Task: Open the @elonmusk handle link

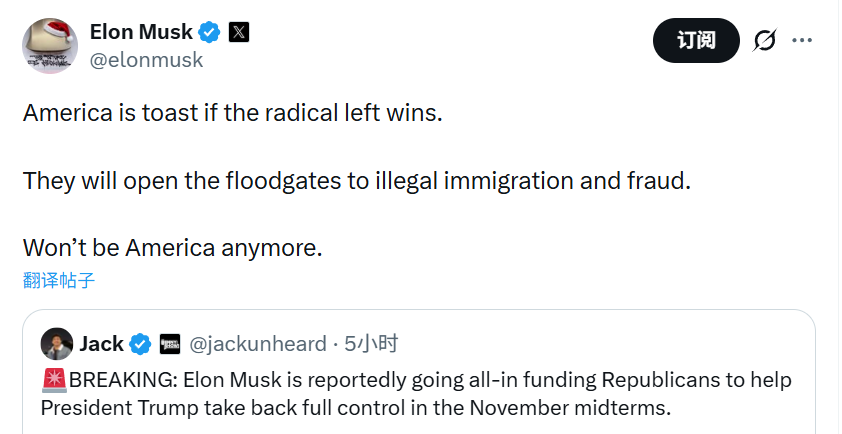Action: coord(146,60)
